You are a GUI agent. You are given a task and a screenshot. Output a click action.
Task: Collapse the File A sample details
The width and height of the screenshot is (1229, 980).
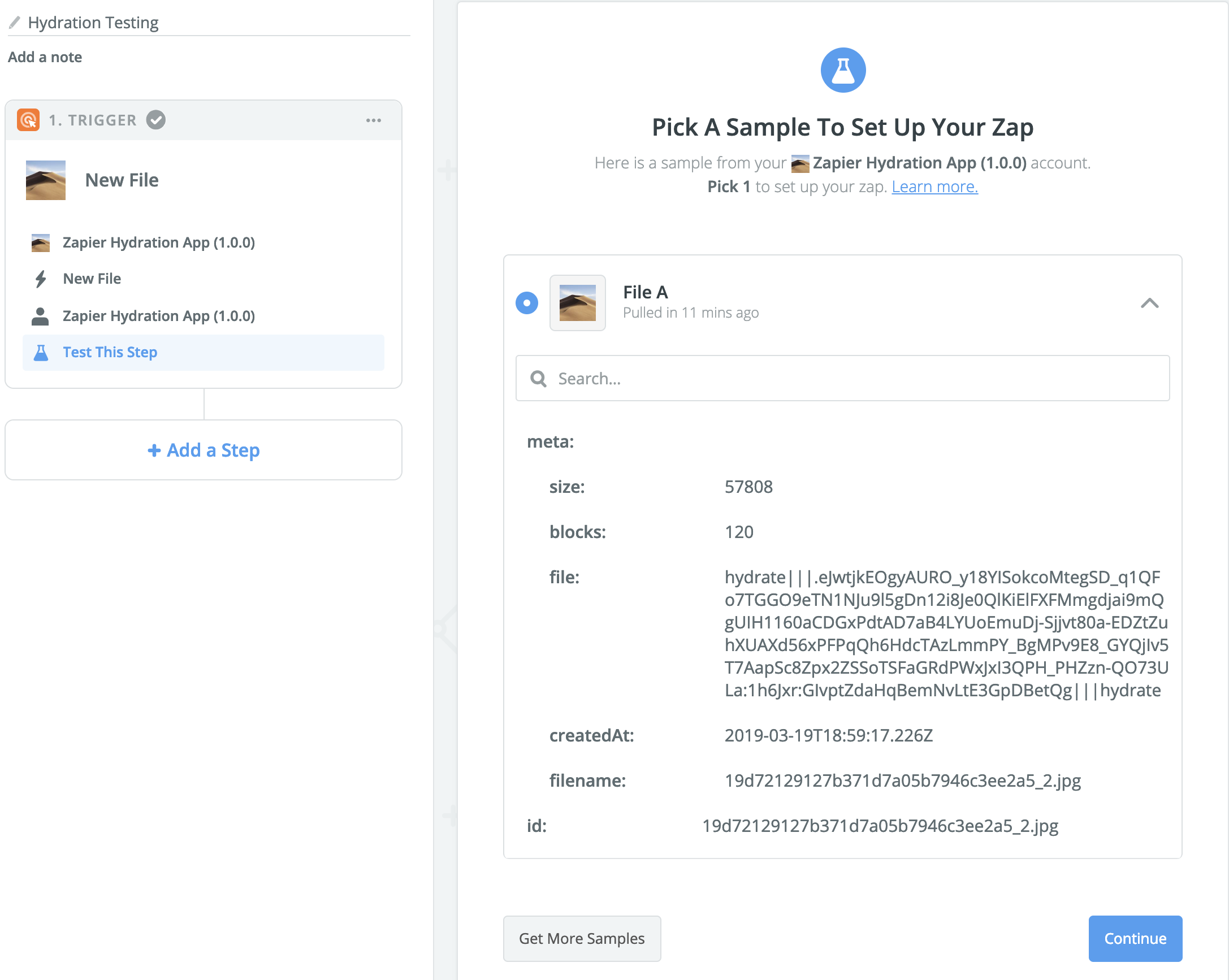pyautogui.click(x=1149, y=303)
